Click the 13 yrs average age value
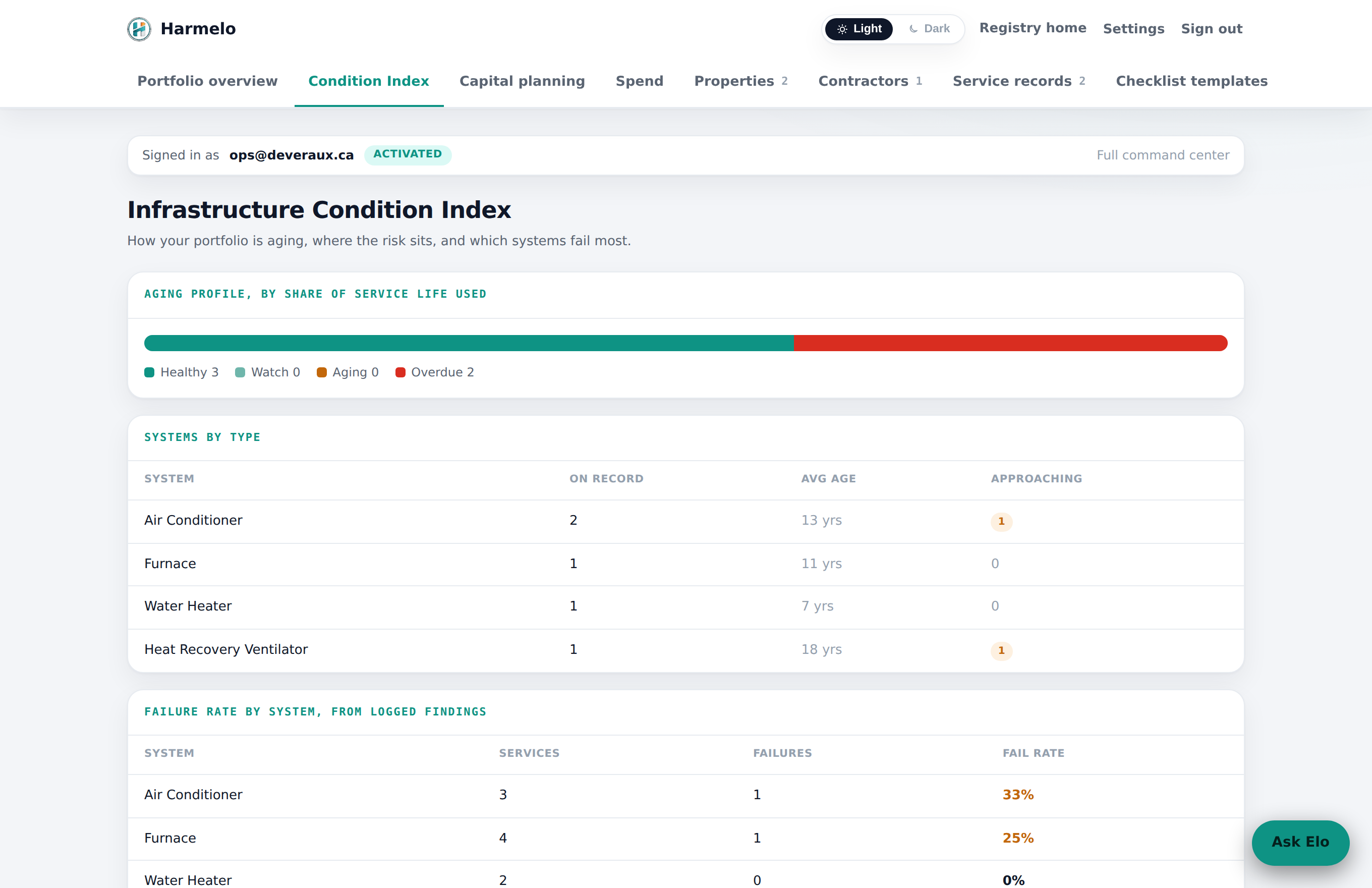 [822, 520]
